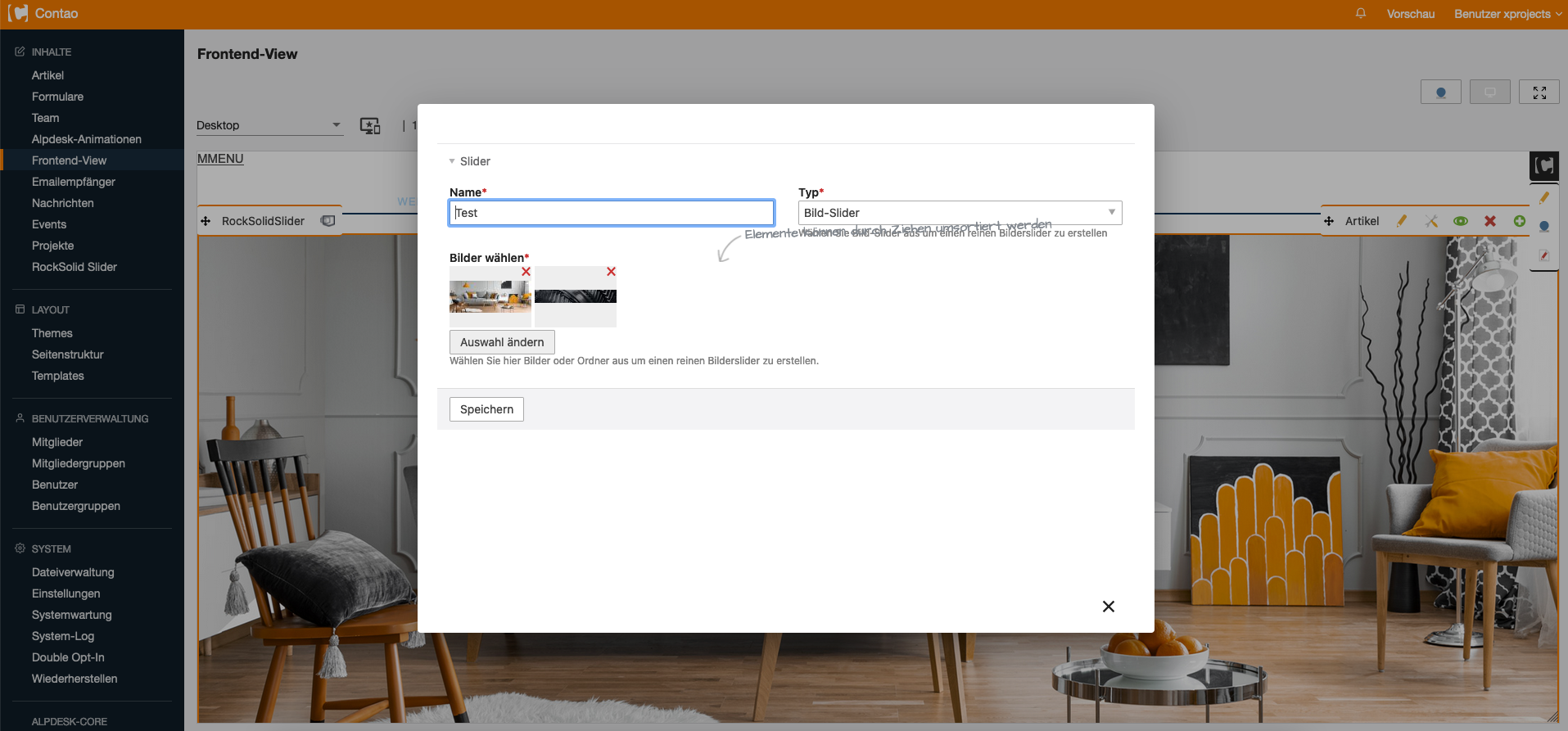This screenshot has height=731, width=1568.
Task: Collapse the INHALTE sidebar group
Action: pyautogui.click(x=52, y=52)
